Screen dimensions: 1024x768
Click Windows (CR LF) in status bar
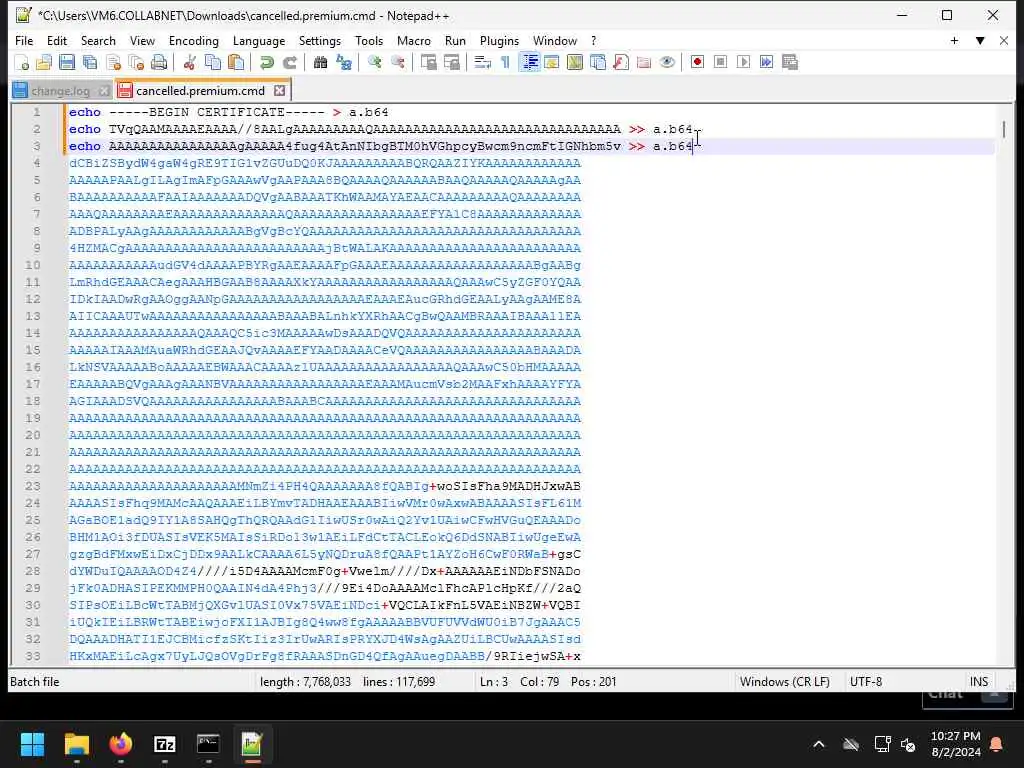[x=784, y=682]
